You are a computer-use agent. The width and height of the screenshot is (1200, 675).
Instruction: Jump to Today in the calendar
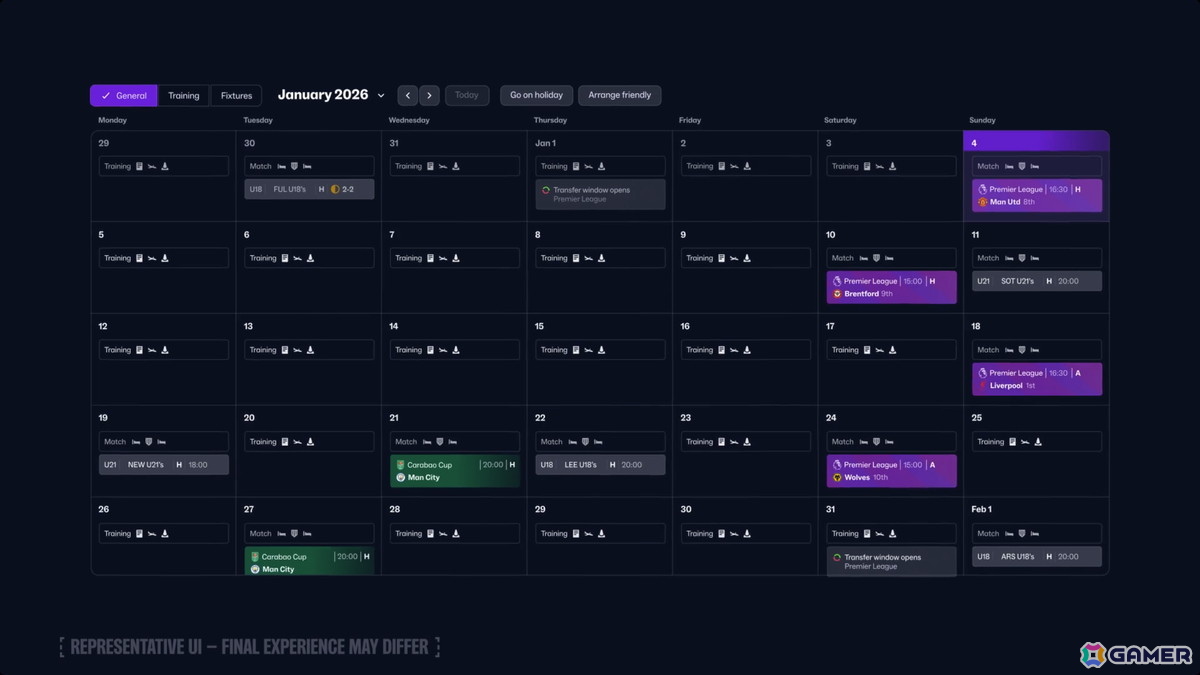click(467, 96)
